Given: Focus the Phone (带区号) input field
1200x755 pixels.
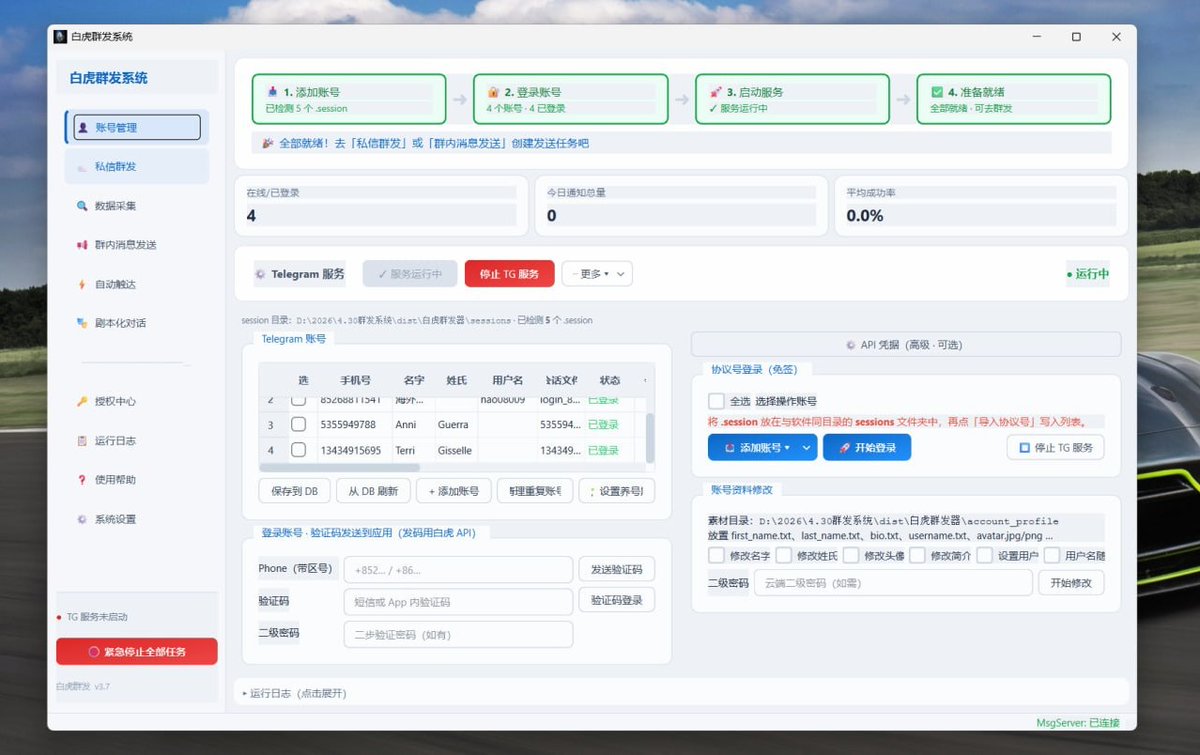Looking at the screenshot, I should coord(458,570).
